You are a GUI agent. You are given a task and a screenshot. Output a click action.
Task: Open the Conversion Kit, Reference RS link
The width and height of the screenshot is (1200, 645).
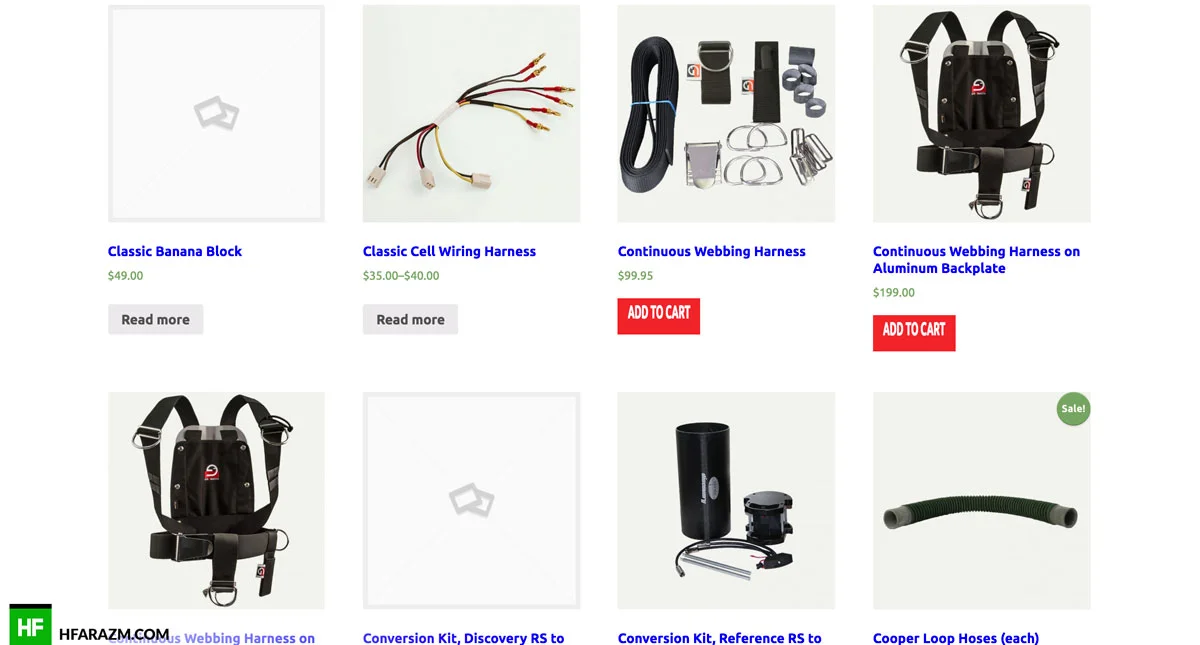point(719,638)
